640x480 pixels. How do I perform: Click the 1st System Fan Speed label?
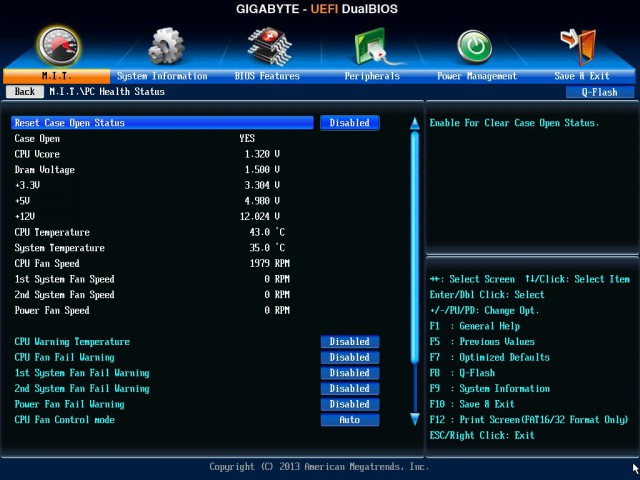(x=64, y=279)
